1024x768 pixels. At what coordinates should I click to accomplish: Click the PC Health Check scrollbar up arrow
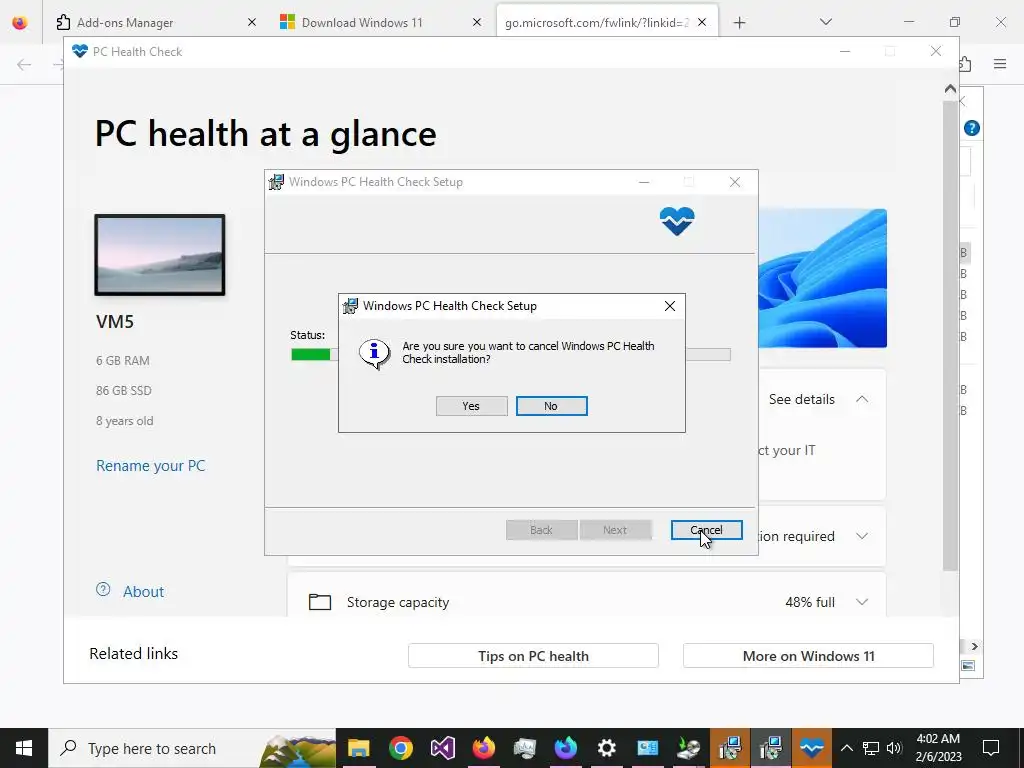tap(950, 89)
